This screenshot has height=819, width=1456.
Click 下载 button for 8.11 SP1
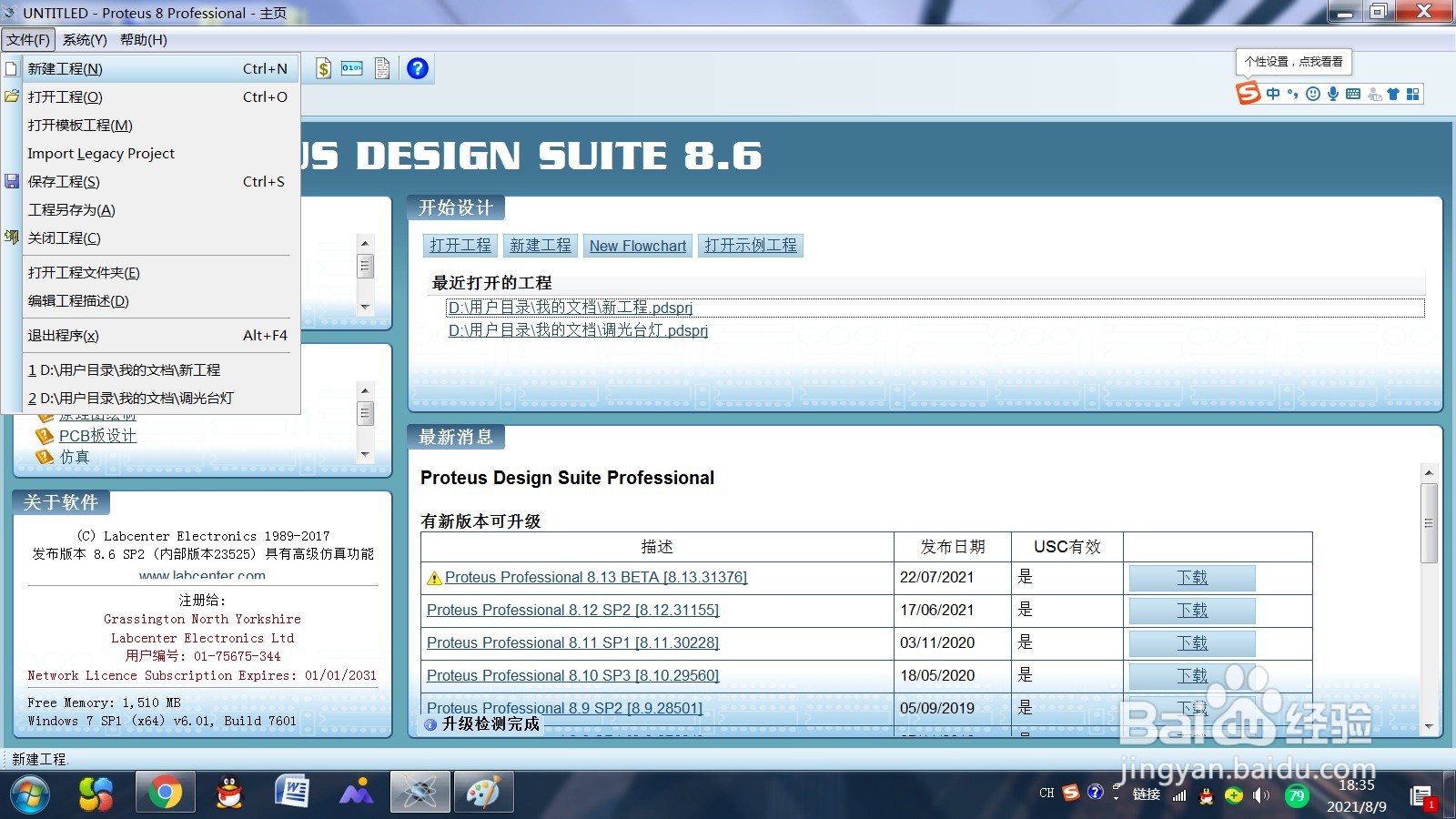tap(1192, 643)
